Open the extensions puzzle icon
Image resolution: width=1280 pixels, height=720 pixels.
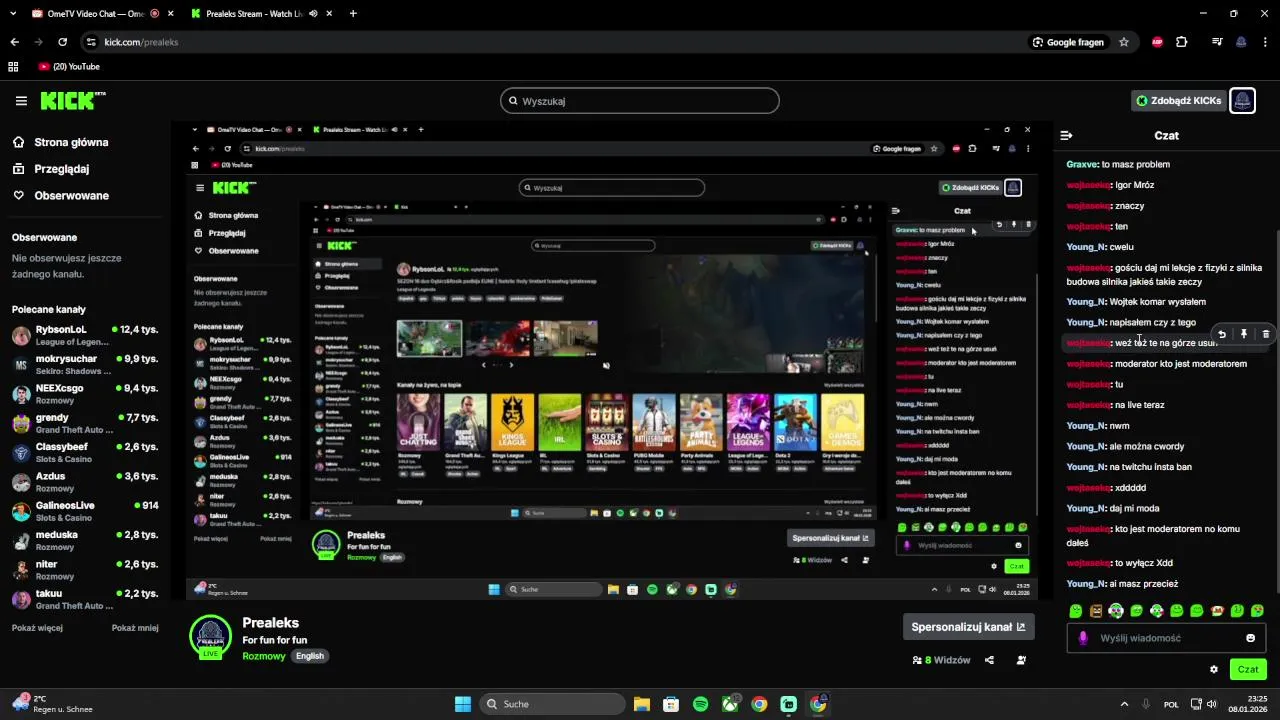[1182, 42]
